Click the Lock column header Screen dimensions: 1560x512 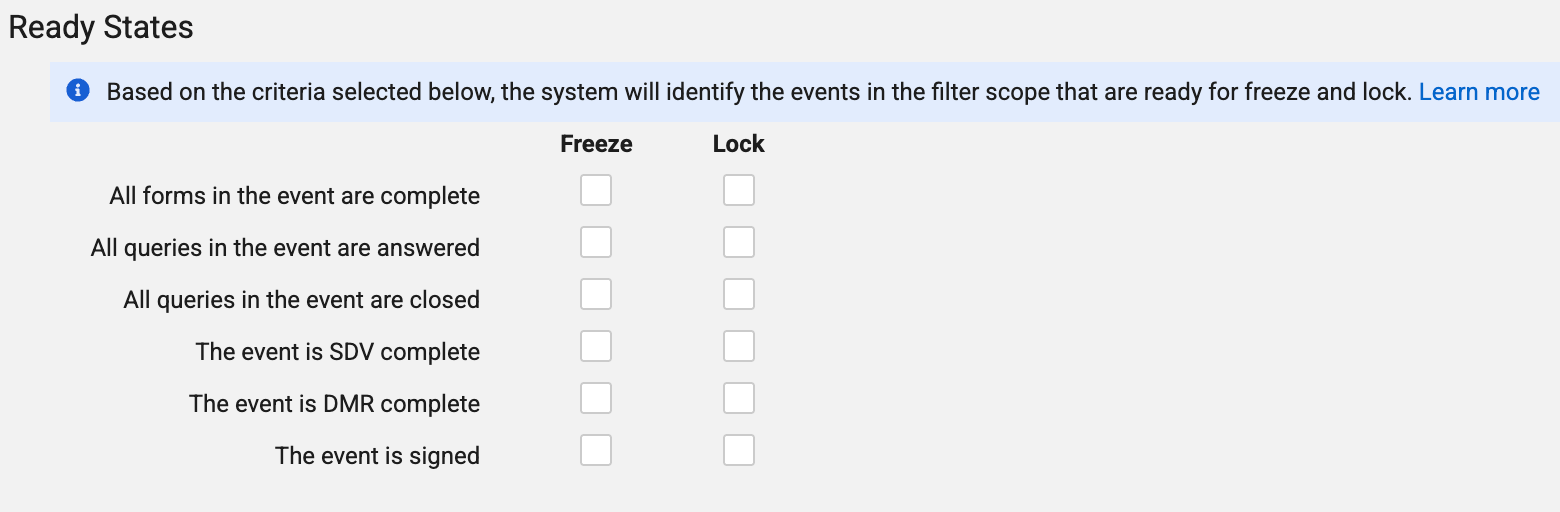point(739,144)
